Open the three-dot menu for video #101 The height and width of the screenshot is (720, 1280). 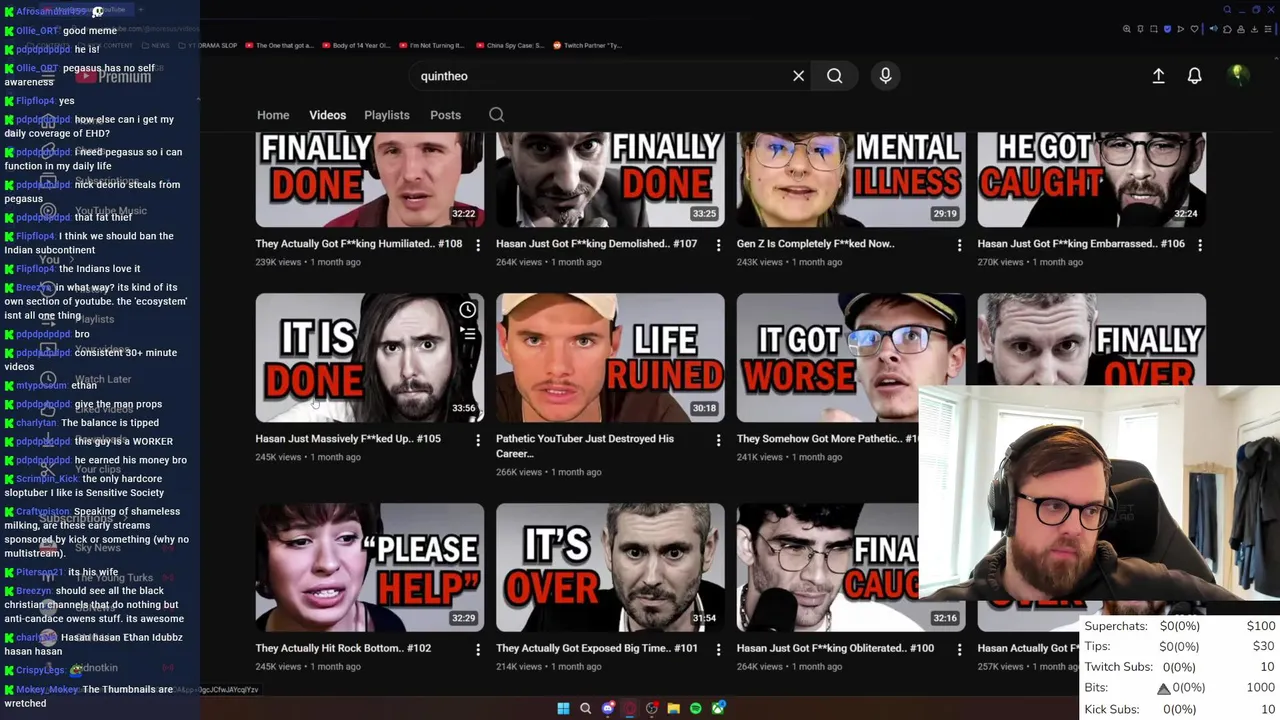718,649
